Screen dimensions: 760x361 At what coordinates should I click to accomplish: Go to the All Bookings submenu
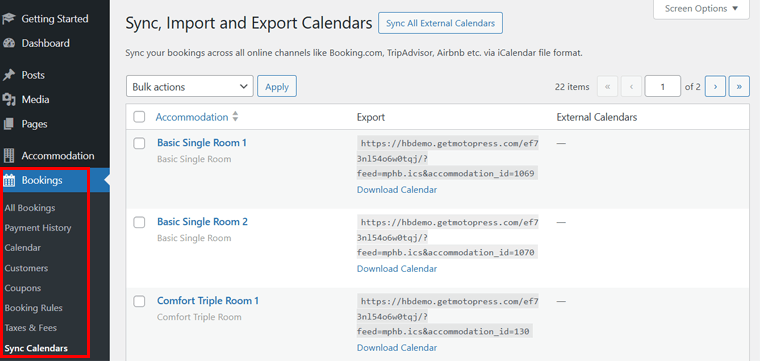[x=30, y=208]
